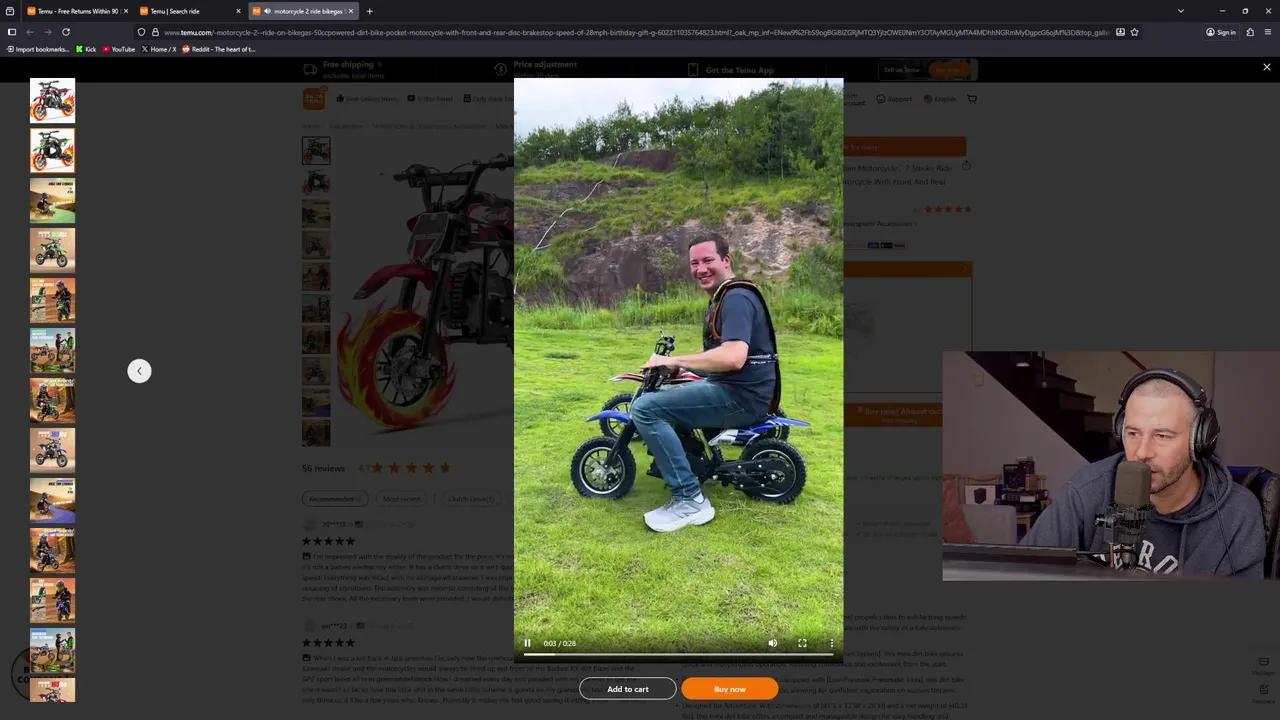The height and width of the screenshot is (720, 1280).
Task: Select the second gallery thumbnail with play icon
Action: pyautogui.click(x=52, y=150)
